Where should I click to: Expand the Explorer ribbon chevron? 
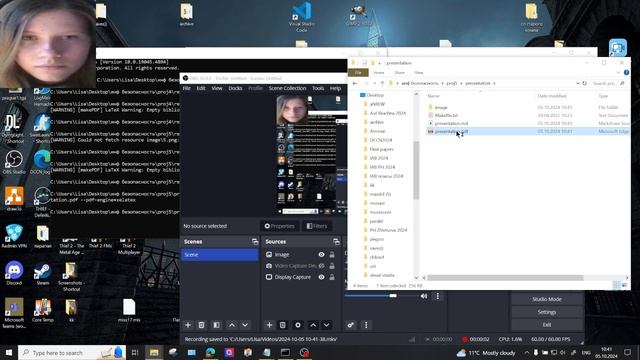point(618,73)
